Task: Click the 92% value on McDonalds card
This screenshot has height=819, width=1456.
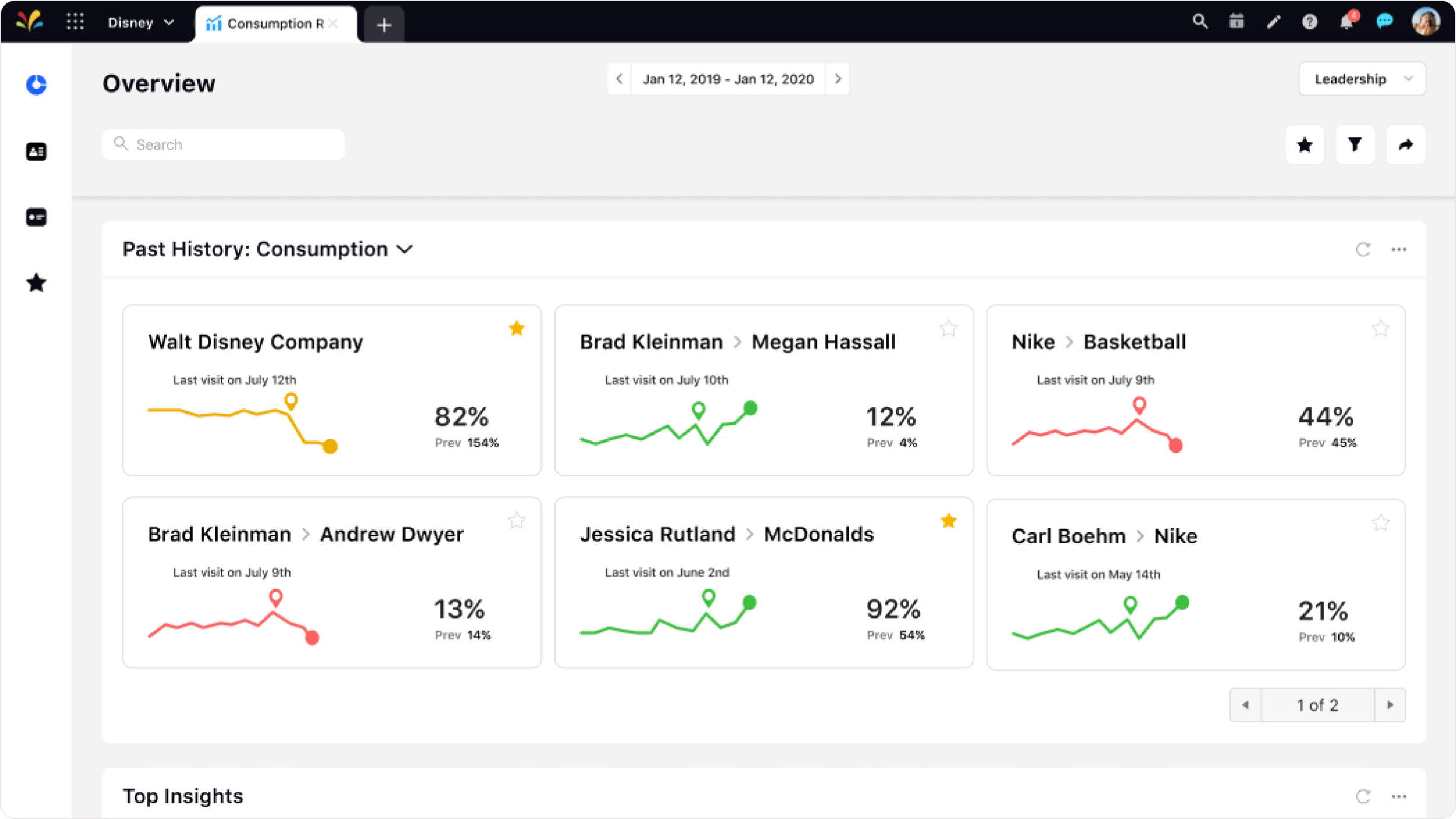Action: (x=893, y=609)
